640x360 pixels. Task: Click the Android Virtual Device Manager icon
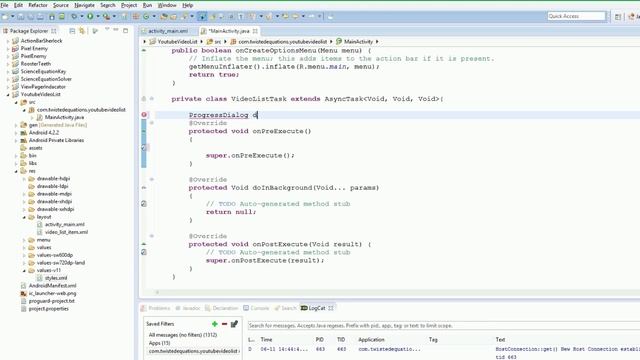[62, 17]
